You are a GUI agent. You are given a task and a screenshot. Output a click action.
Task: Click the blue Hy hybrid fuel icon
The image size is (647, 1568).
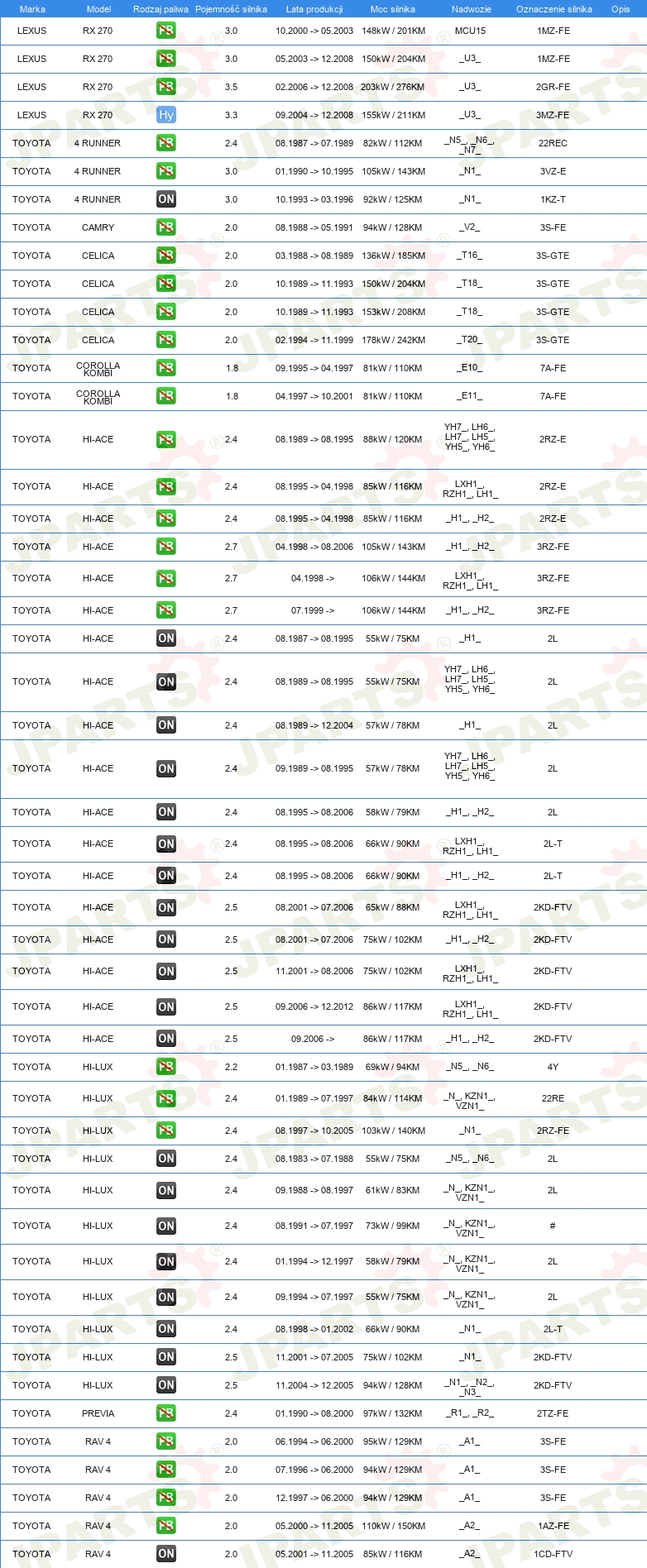166,115
